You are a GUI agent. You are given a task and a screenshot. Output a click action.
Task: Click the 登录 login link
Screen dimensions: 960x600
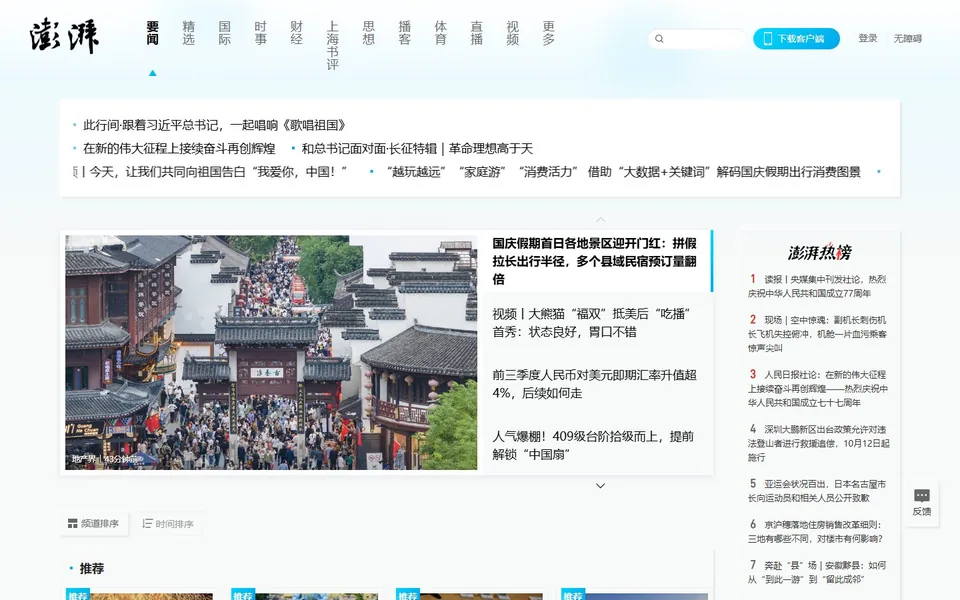(x=868, y=38)
